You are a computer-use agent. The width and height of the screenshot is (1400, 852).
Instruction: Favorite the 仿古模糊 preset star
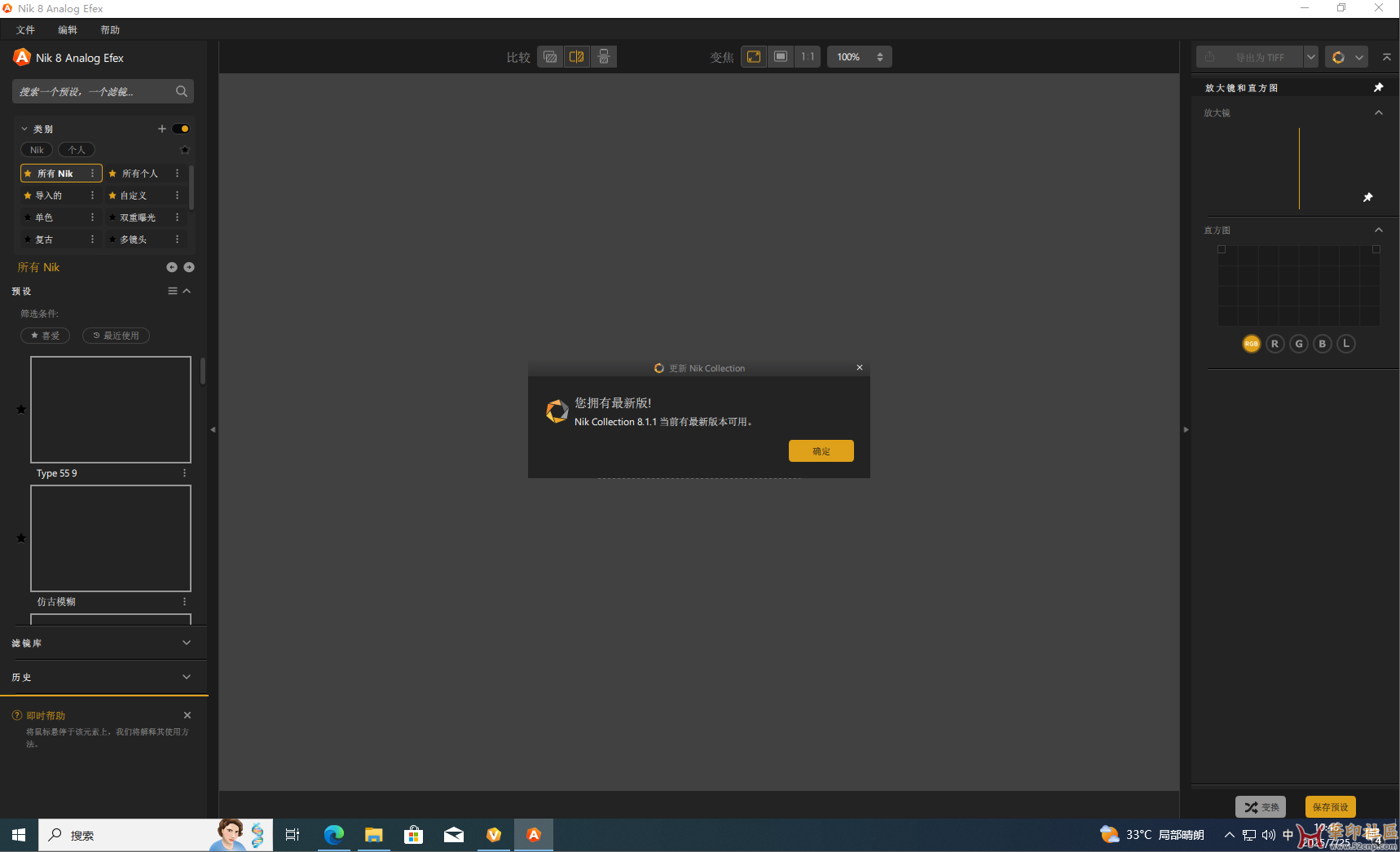click(21, 538)
